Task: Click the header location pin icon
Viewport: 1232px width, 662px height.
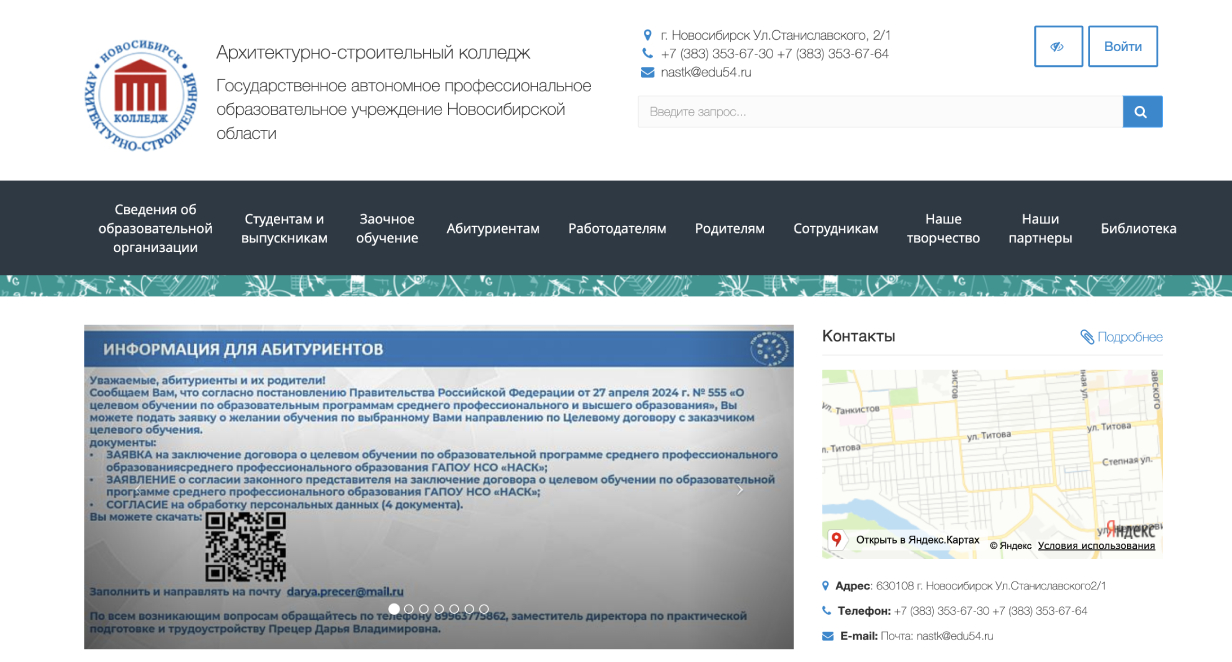Action: pos(647,35)
